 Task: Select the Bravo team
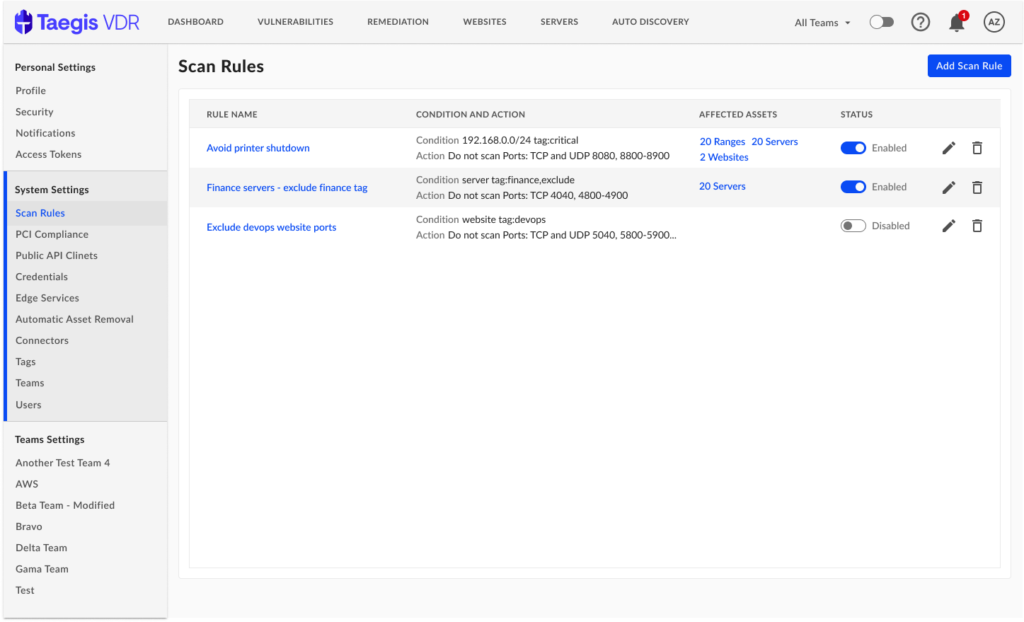coord(29,527)
